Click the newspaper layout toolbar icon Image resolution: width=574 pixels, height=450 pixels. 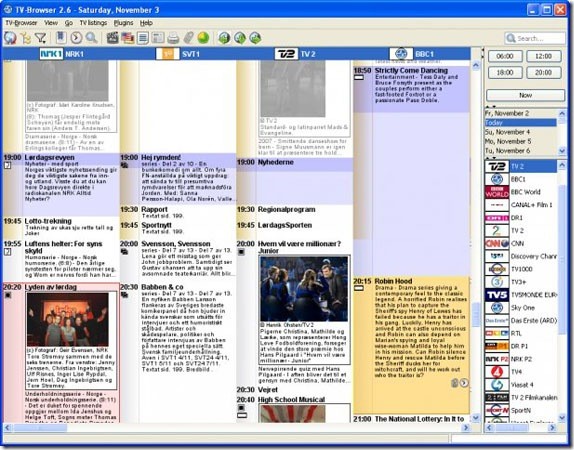point(158,38)
